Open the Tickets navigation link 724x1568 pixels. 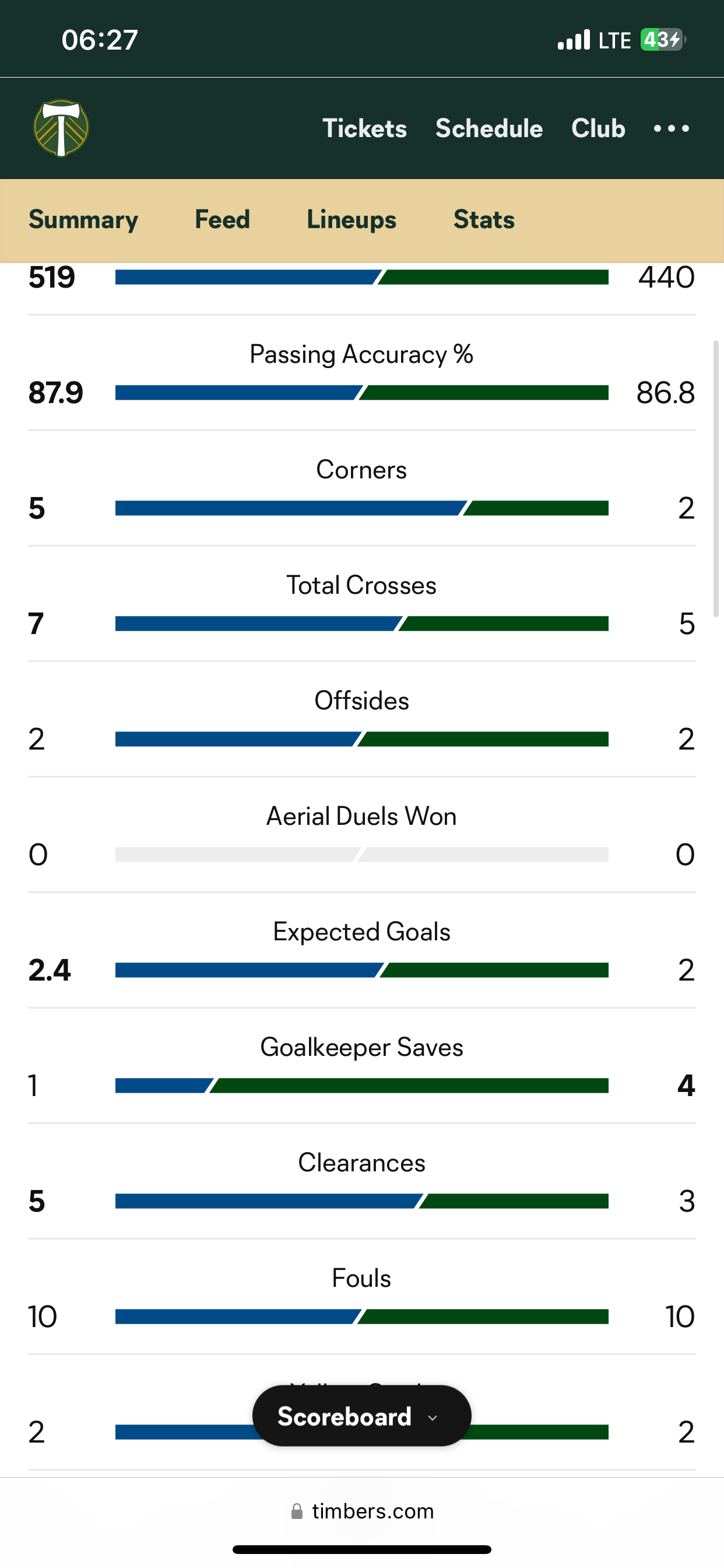click(x=364, y=128)
